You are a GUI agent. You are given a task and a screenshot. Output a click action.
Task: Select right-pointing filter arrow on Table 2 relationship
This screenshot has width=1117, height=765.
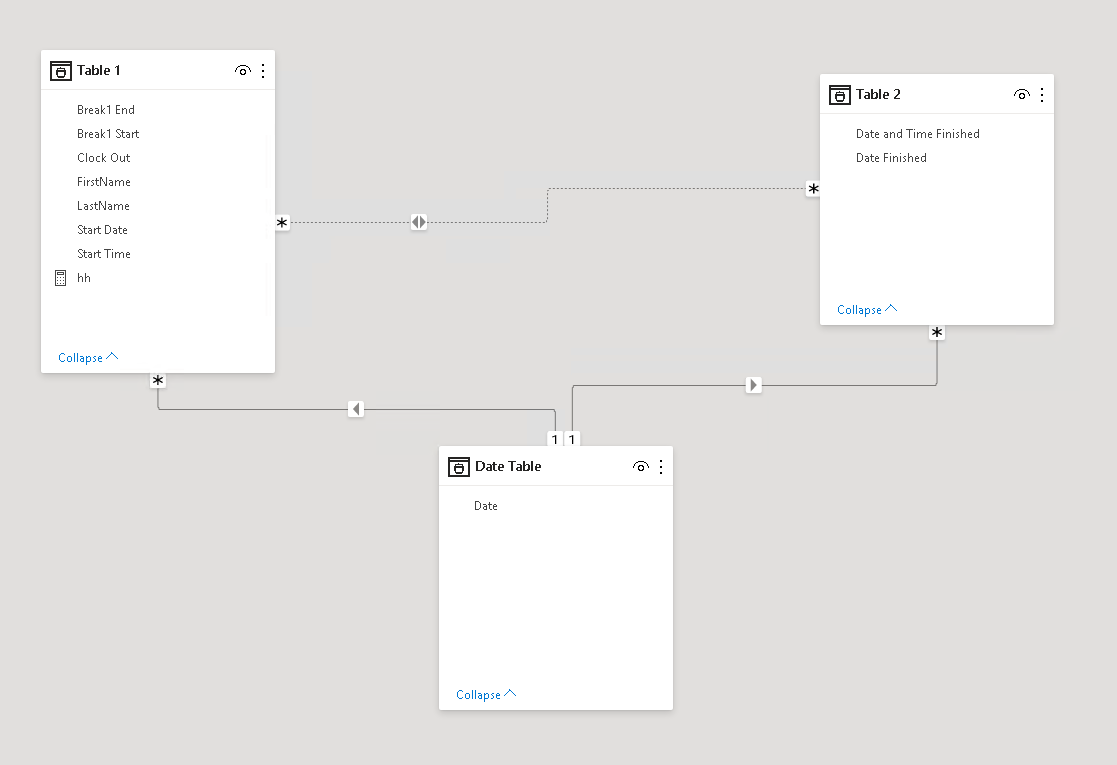(754, 385)
